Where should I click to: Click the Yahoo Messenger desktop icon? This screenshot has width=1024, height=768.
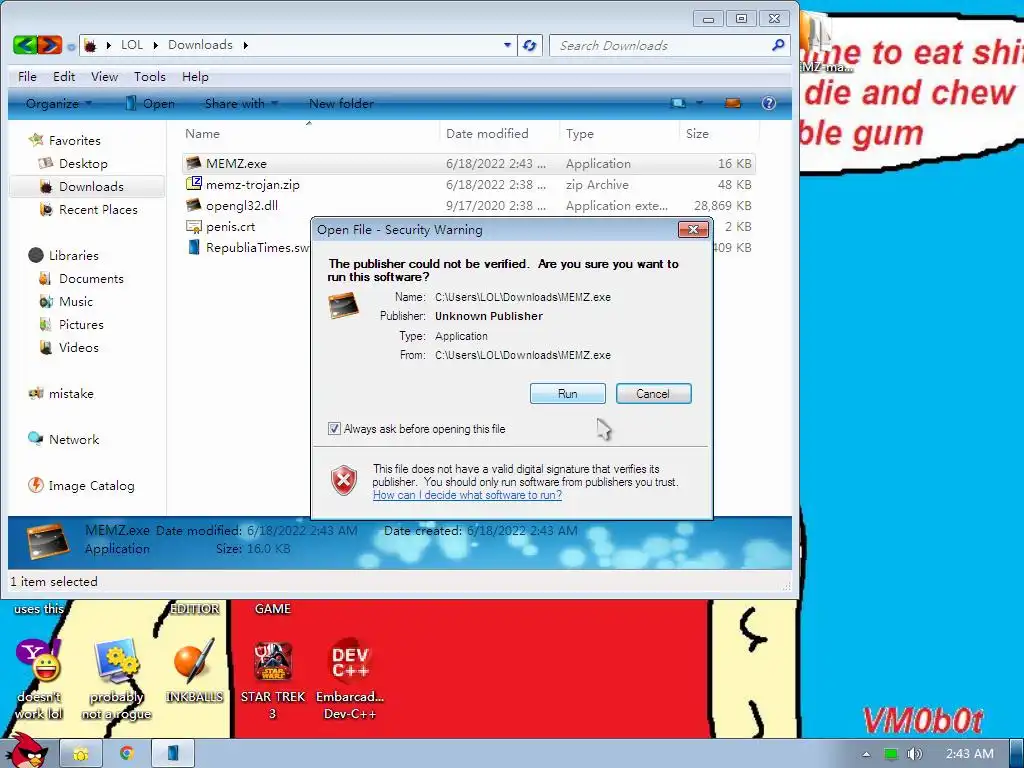pos(38,661)
